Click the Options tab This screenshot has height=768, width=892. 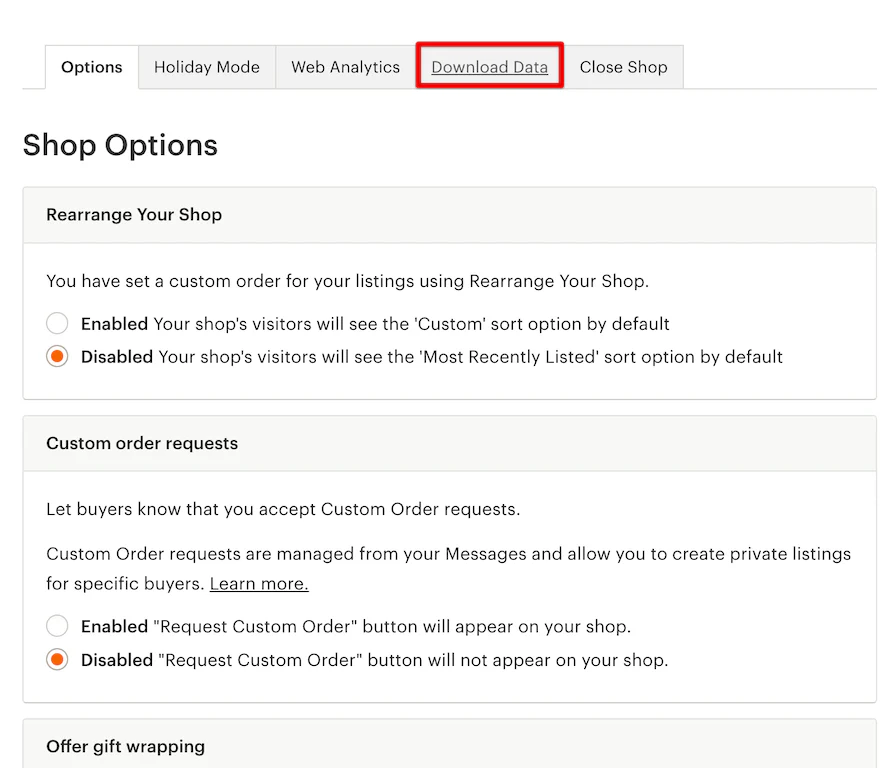[91, 67]
